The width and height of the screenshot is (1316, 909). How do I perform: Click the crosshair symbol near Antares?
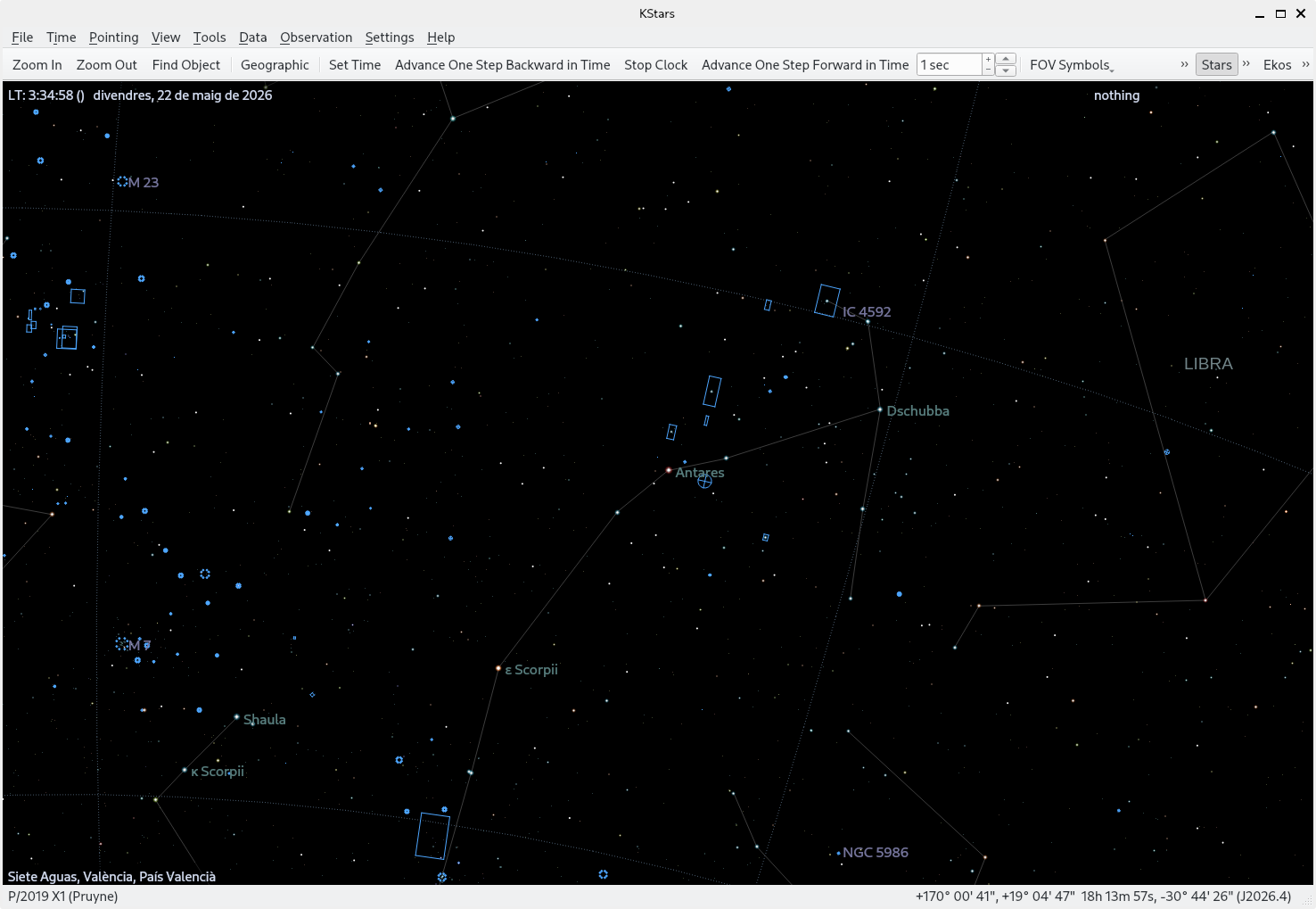tap(704, 482)
